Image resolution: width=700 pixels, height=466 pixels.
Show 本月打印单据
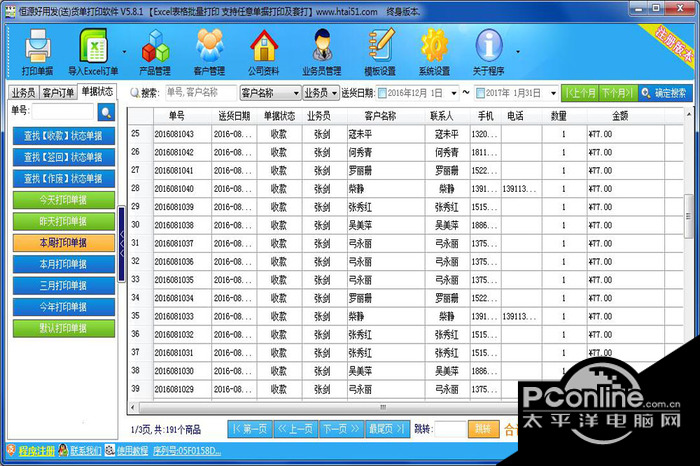[63, 264]
